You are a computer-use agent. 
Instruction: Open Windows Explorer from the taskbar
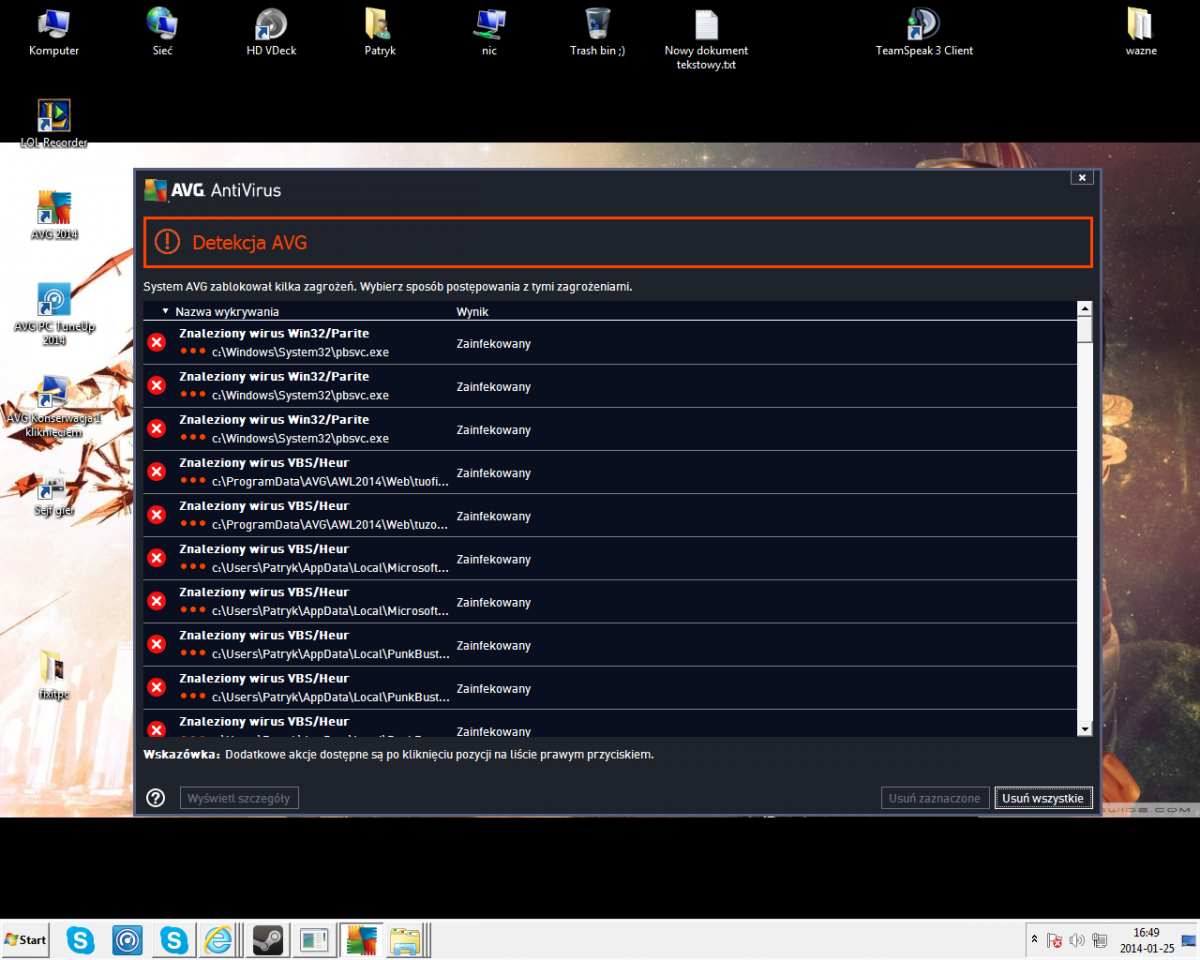(408, 939)
